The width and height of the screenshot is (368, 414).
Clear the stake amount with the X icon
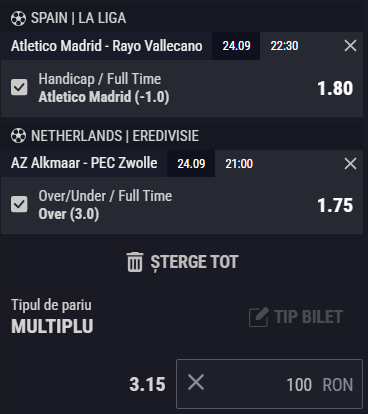pos(196,382)
